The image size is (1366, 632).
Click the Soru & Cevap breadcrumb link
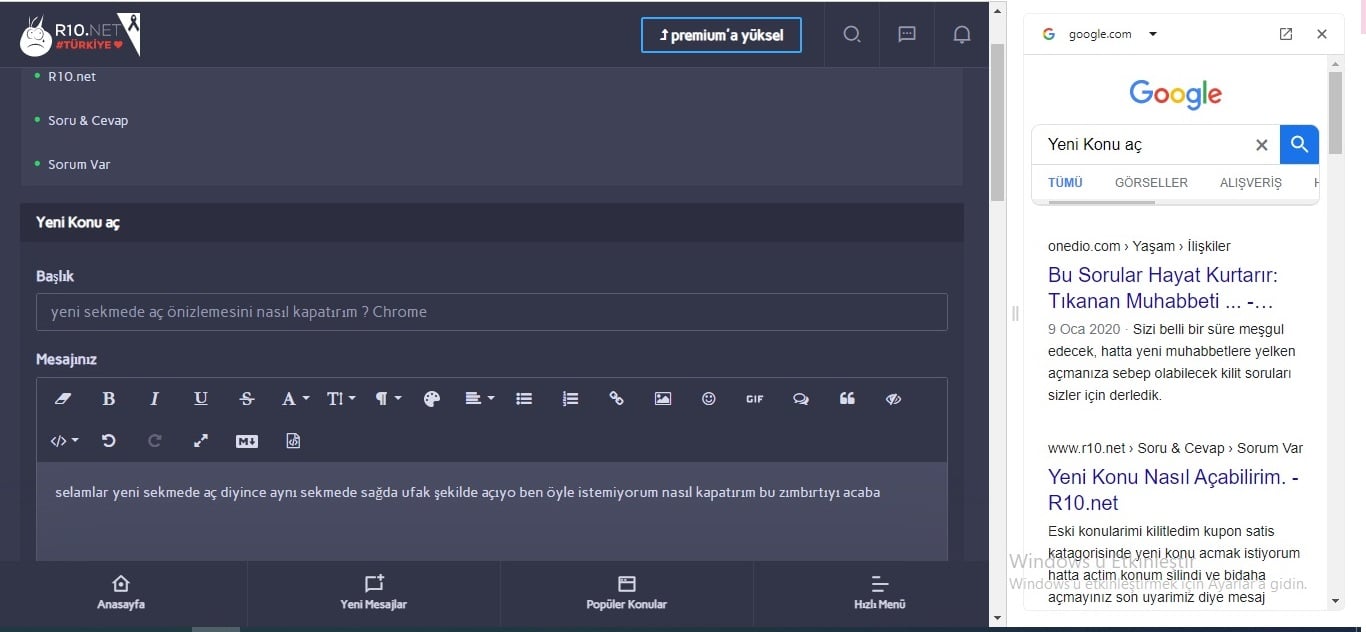88,121
